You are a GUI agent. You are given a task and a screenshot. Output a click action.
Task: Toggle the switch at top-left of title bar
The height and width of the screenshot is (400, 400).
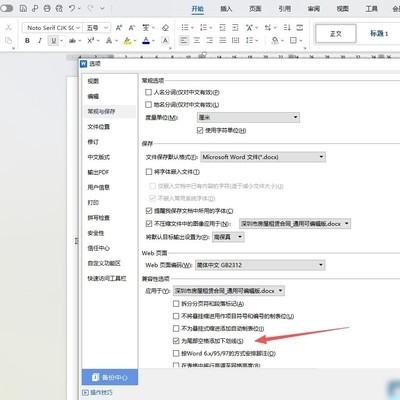[x=6, y=8]
